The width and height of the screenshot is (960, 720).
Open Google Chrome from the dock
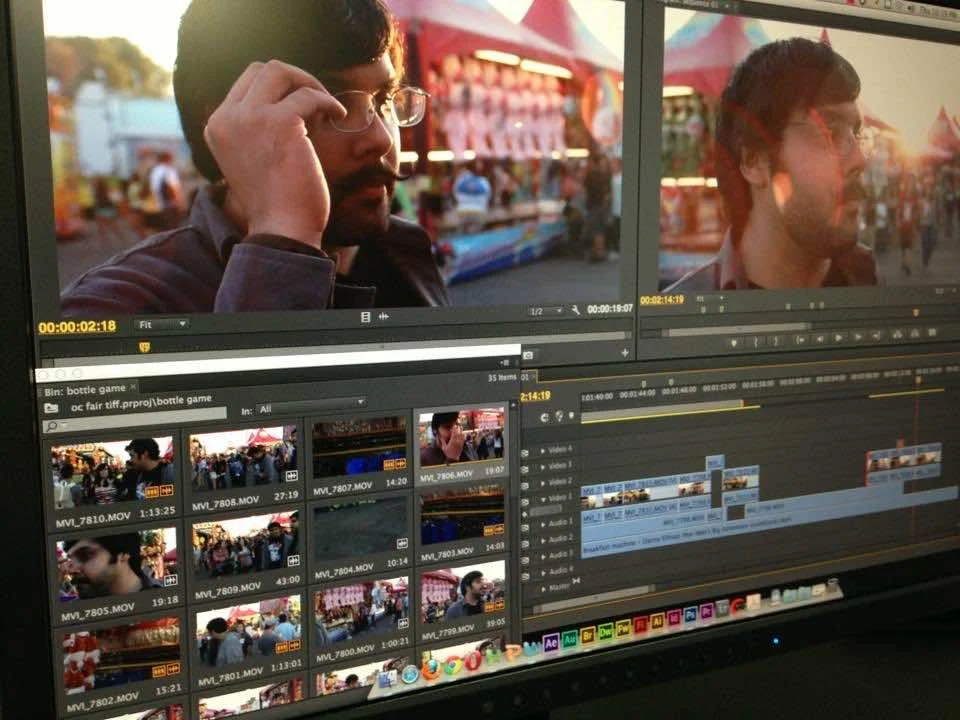click(x=453, y=665)
